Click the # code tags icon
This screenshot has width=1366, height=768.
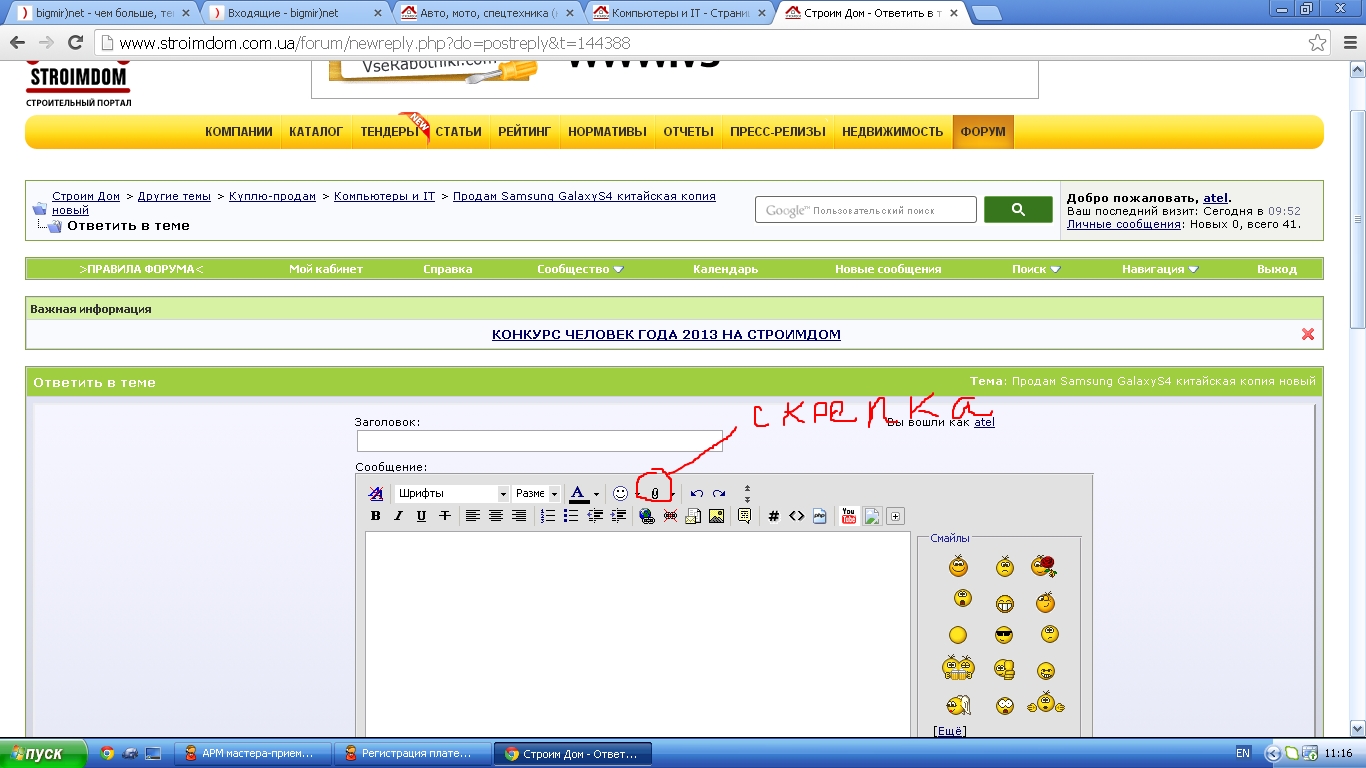(774, 516)
